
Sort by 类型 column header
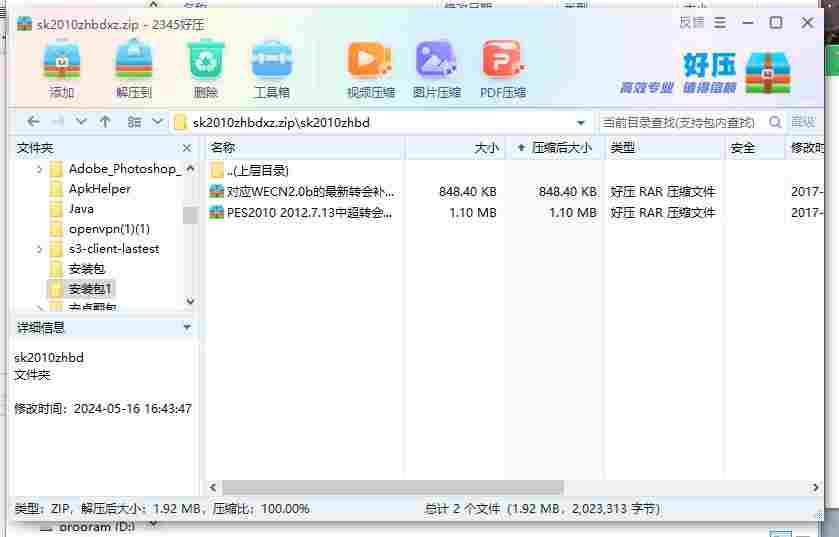pos(665,148)
